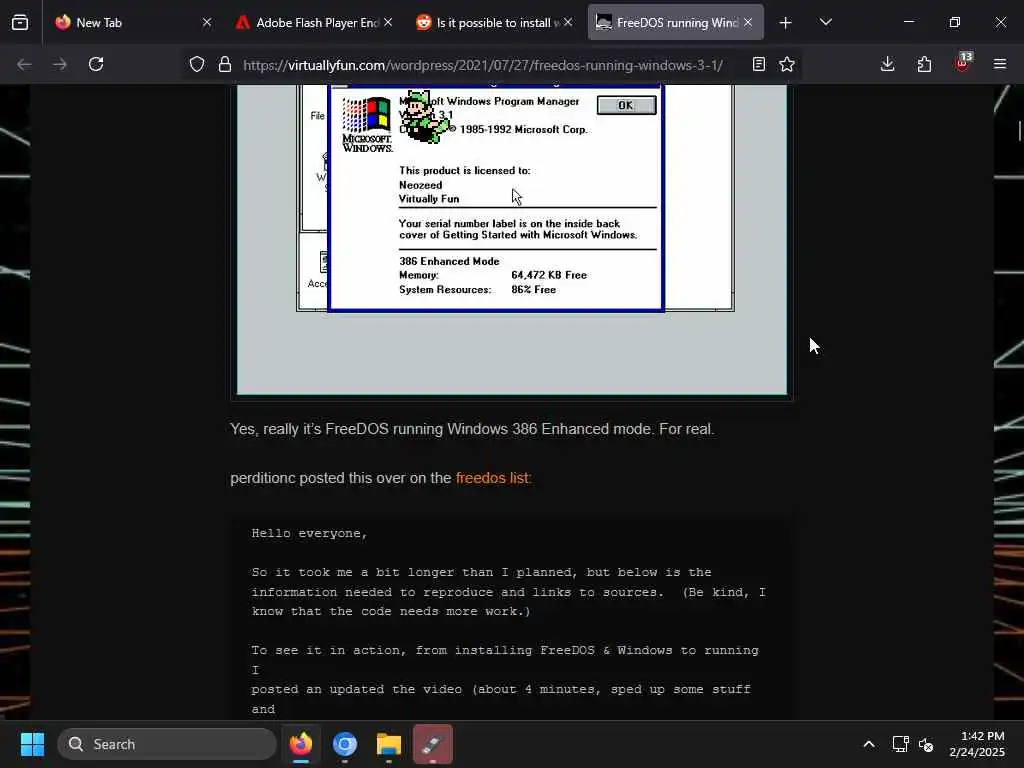
Task: Open clock and date 1:42 PM
Action: (x=977, y=744)
